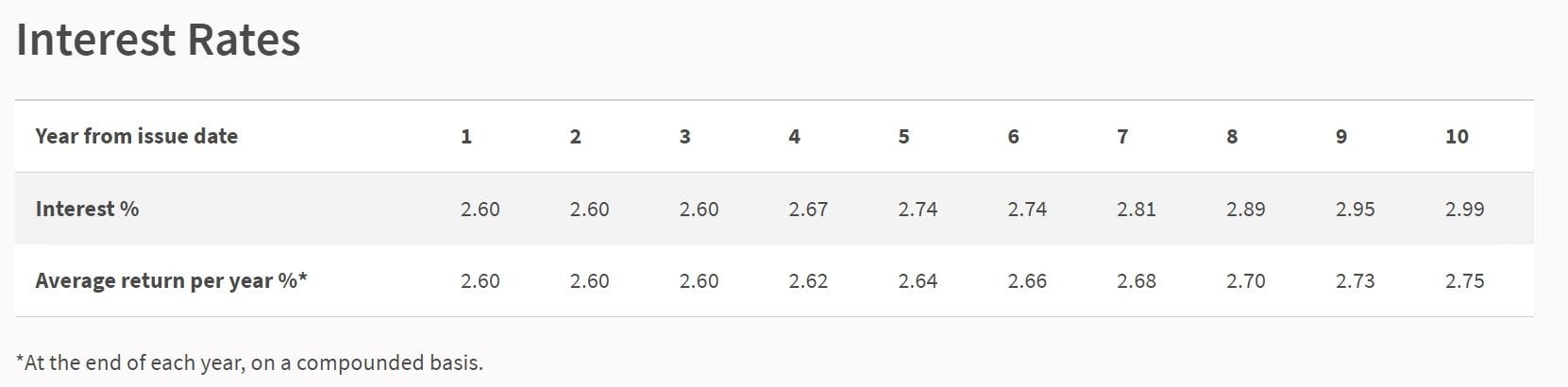
Task: Click the 2.89 interest value
Action: click(1246, 209)
